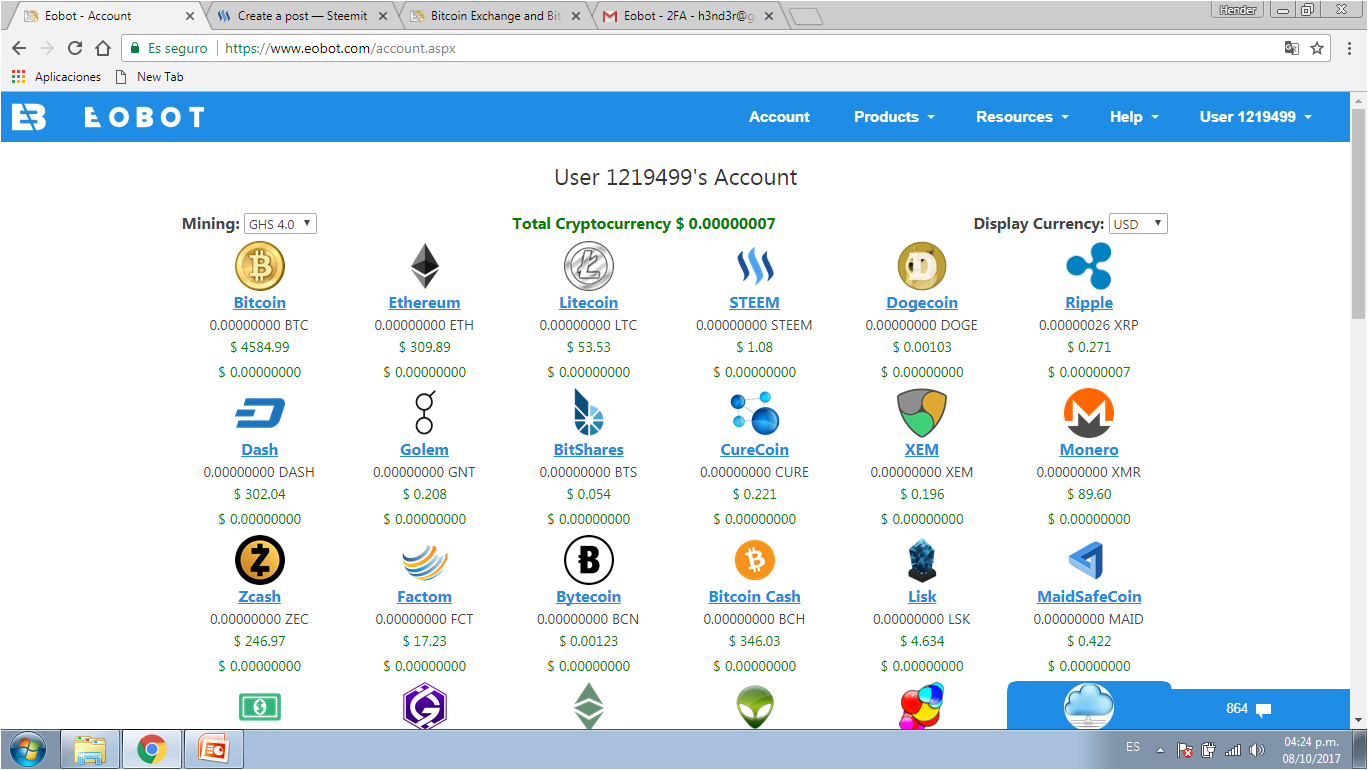The height and width of the screenshot is (770, 1368).
Task: Click the Es seguro security label
Action: (x=169, y=48)
